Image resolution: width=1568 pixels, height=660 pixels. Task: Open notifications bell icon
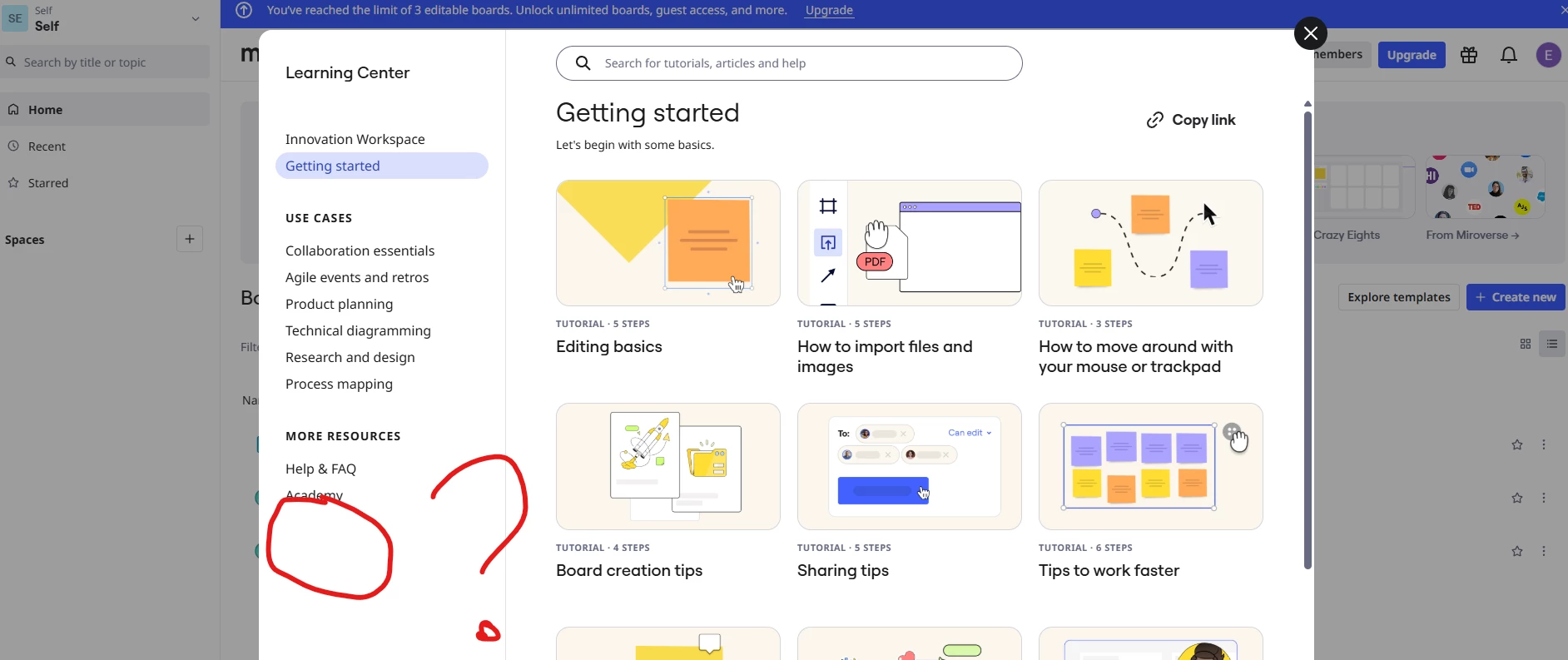click(1509, 55)
